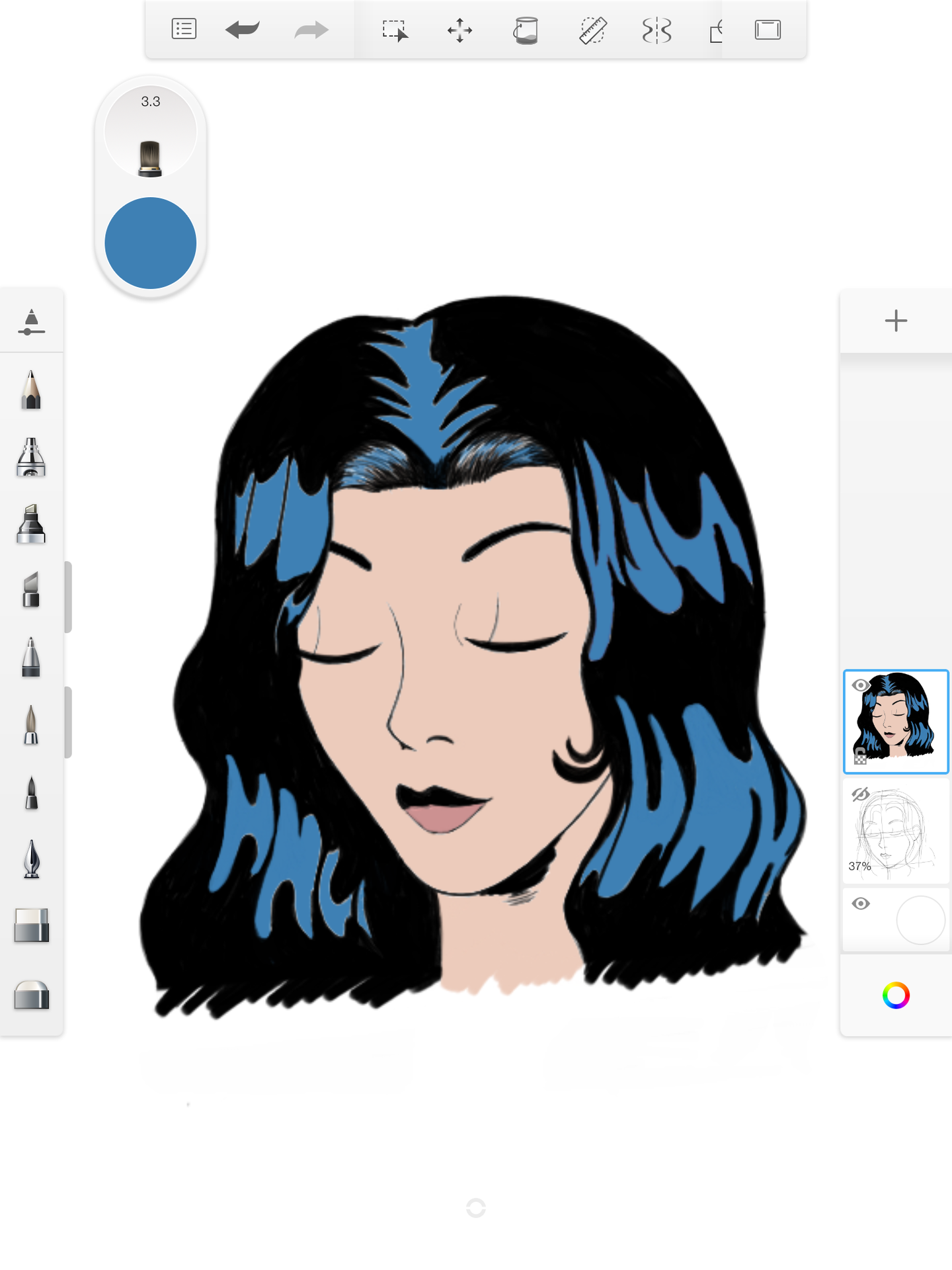Select the hard eraser
The width and height of the screenshot is (952, 1270).
[x=31, y=925]
